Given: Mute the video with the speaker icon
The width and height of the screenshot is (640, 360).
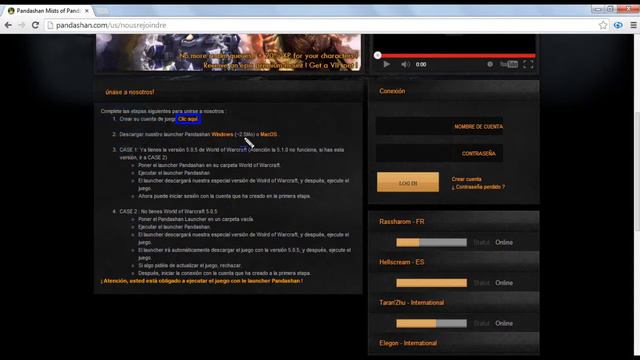Looking at the screenshot, I should (x=405, y=64).
